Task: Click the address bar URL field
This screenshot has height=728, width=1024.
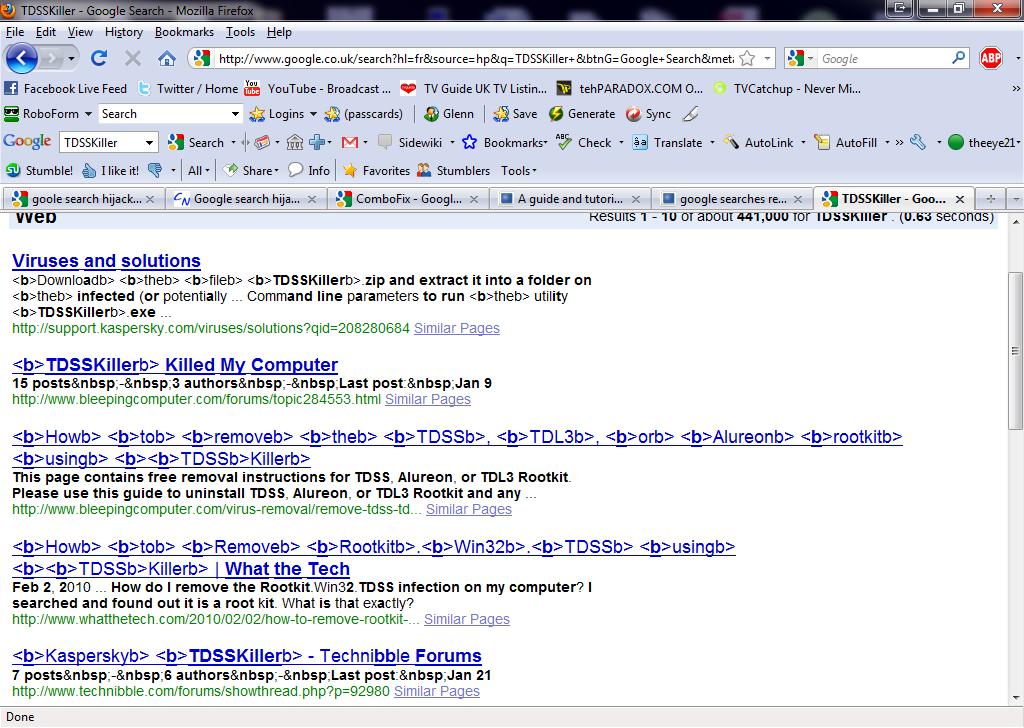Action: pos(475,58)
